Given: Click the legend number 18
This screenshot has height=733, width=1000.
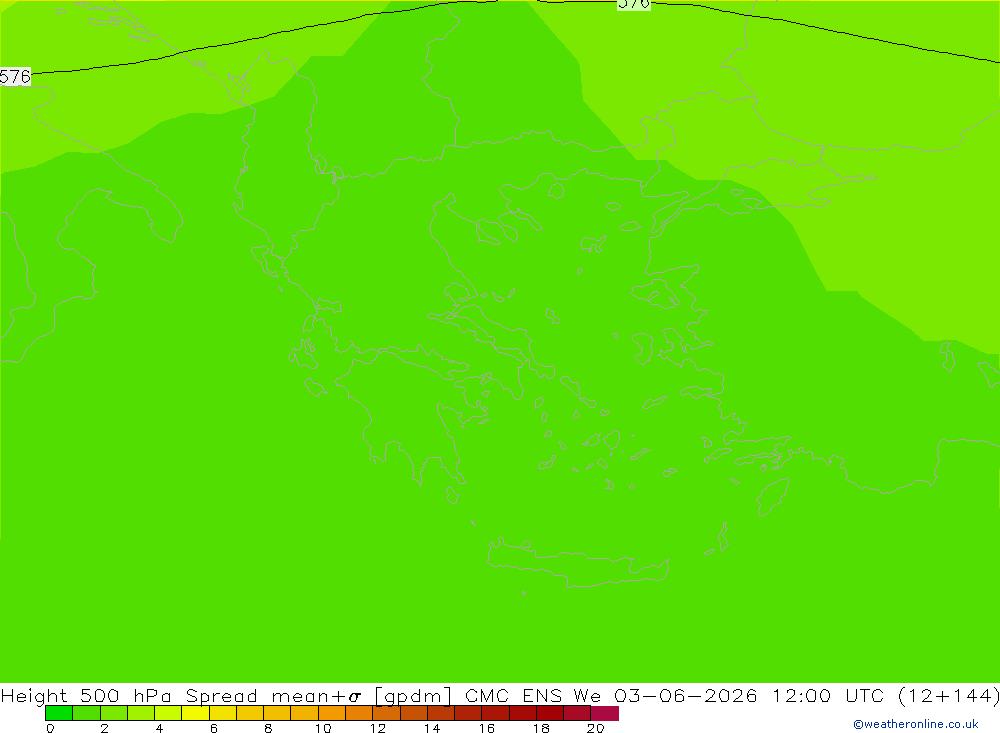Looking at the screenshot, I should (541, 728).
